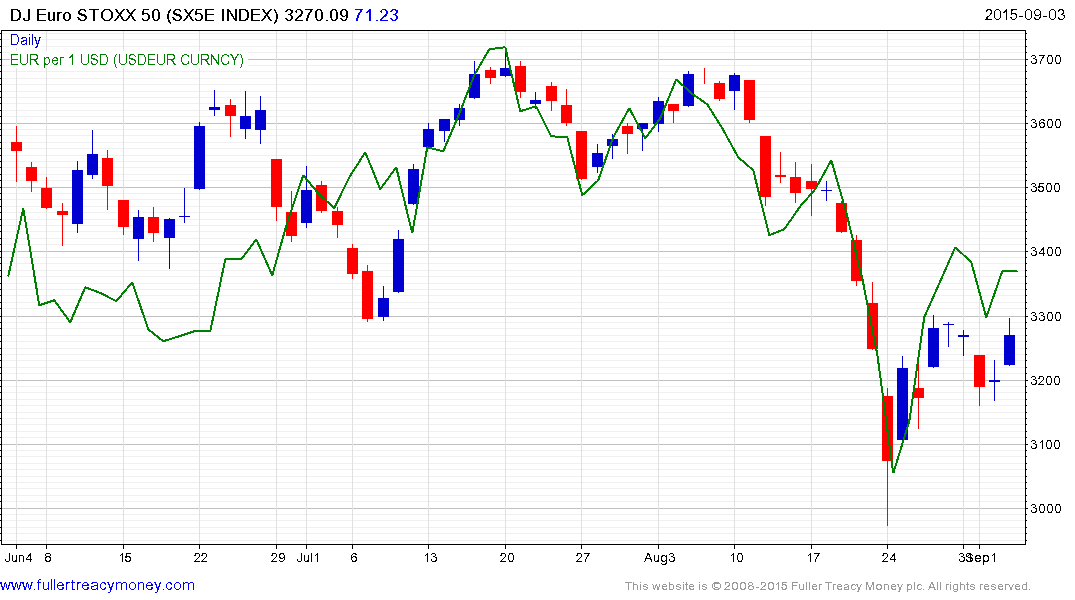Screen dimensions: 1075x600
Task: Select the 3500 price axis label
Action: click(1046, 188)
